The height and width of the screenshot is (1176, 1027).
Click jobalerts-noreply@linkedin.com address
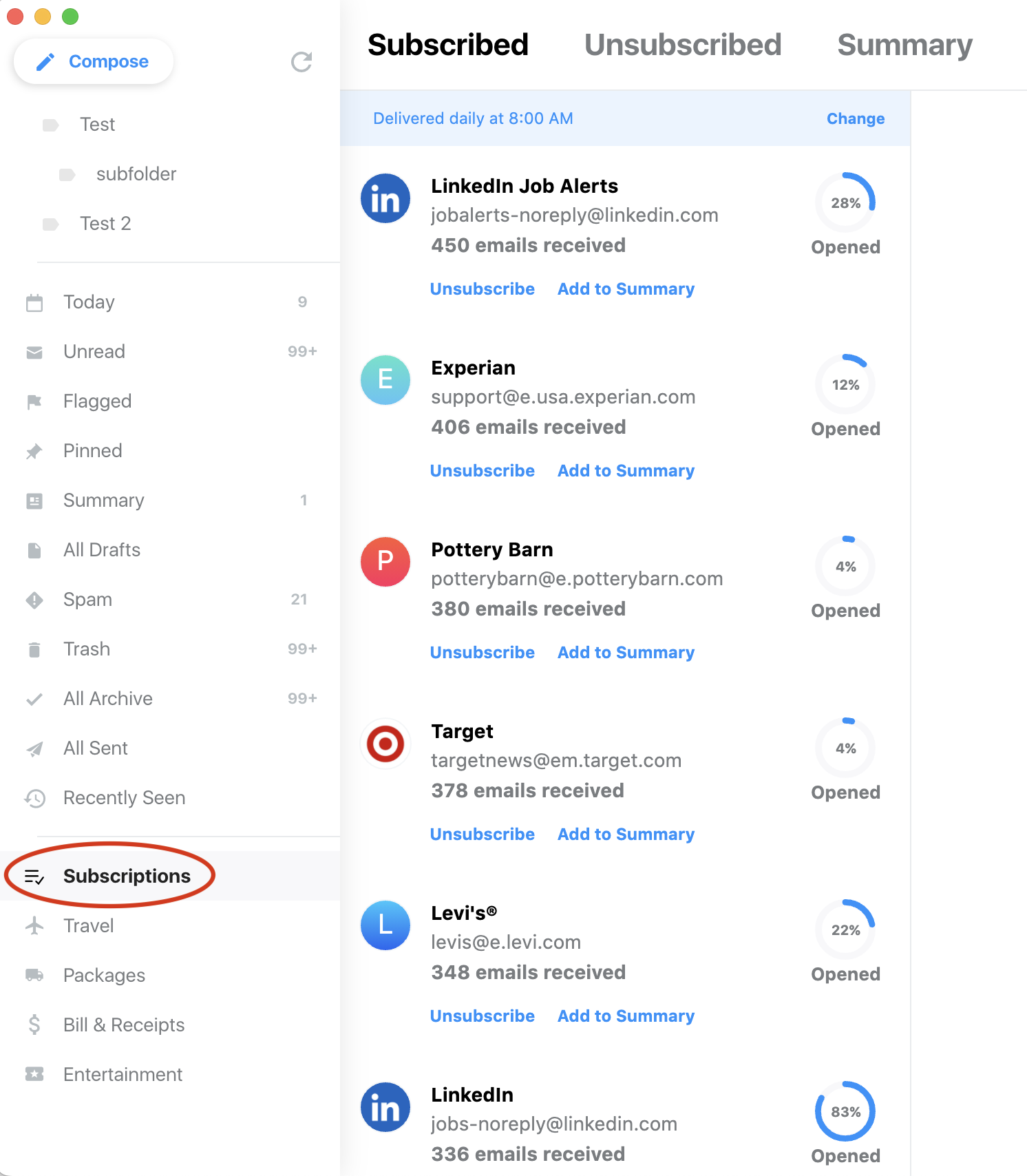(575, 216)
